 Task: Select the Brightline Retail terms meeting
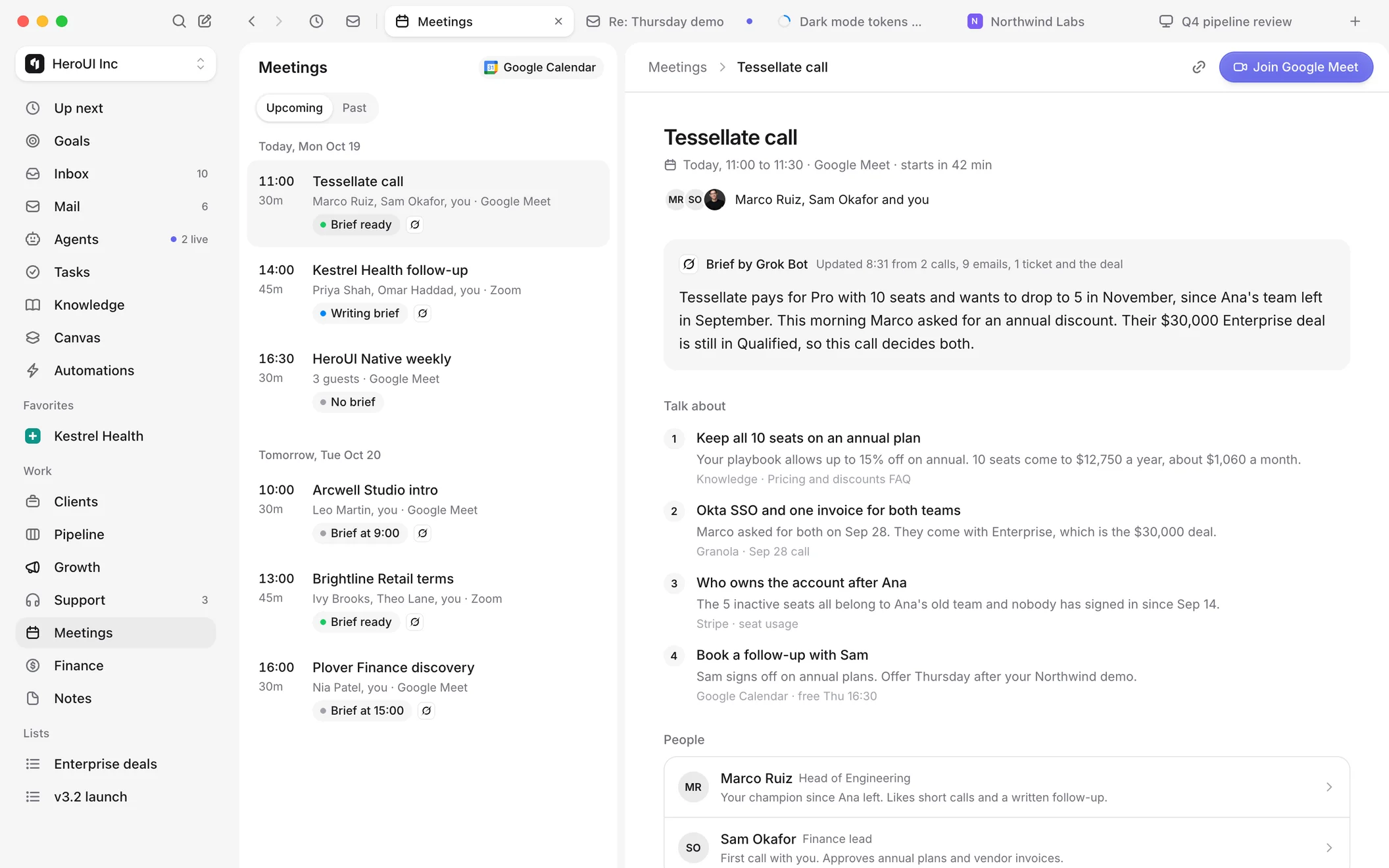428,600
